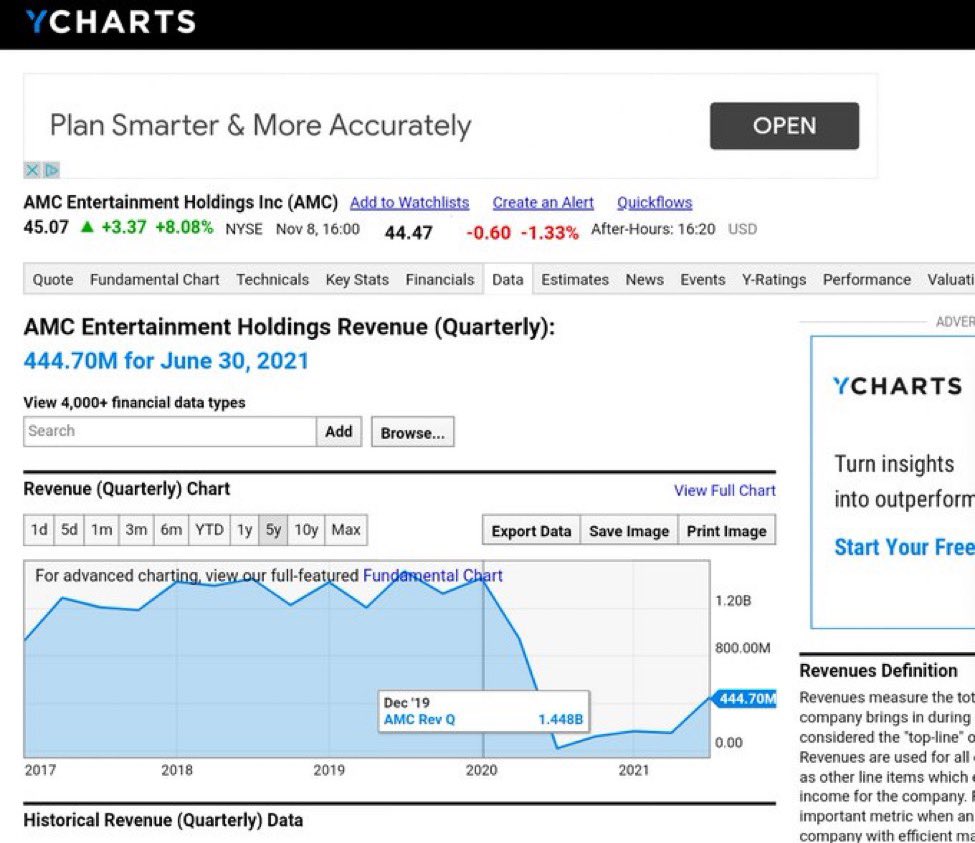The image size is (975, 843).
Task: Open the Quickflows link
Action: pos(654,203)
